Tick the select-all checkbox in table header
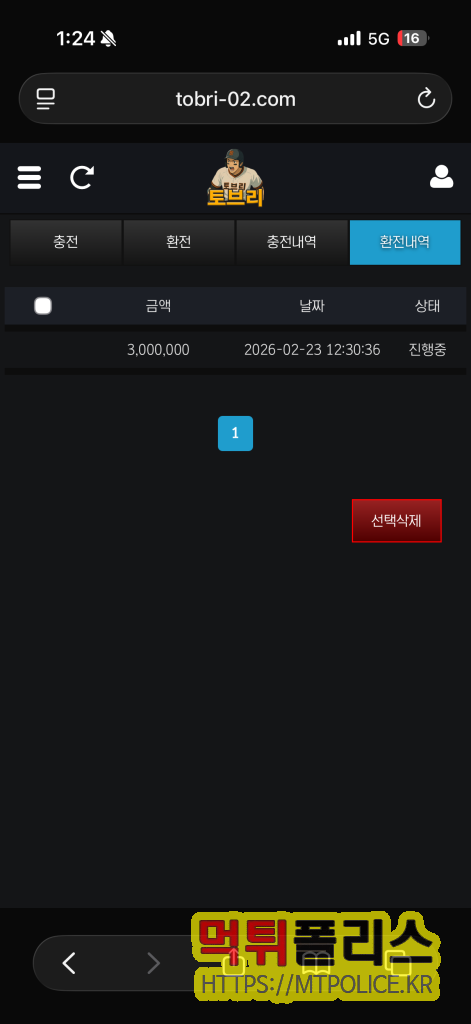This screenshot has height=1024, width=471. [43, 306]
